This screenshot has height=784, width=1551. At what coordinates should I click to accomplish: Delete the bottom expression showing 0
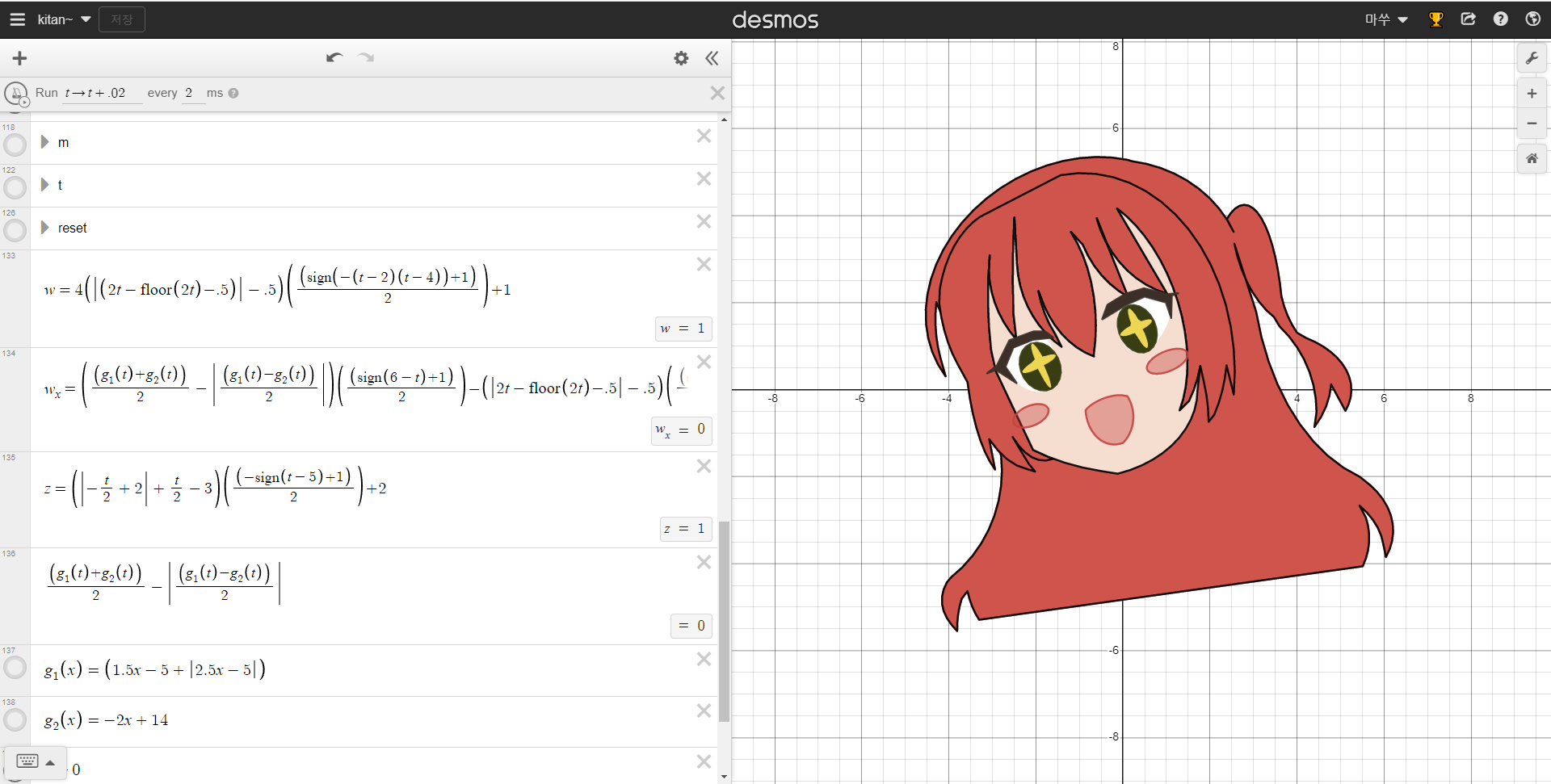pyautogui.click(x=704, y=762)
